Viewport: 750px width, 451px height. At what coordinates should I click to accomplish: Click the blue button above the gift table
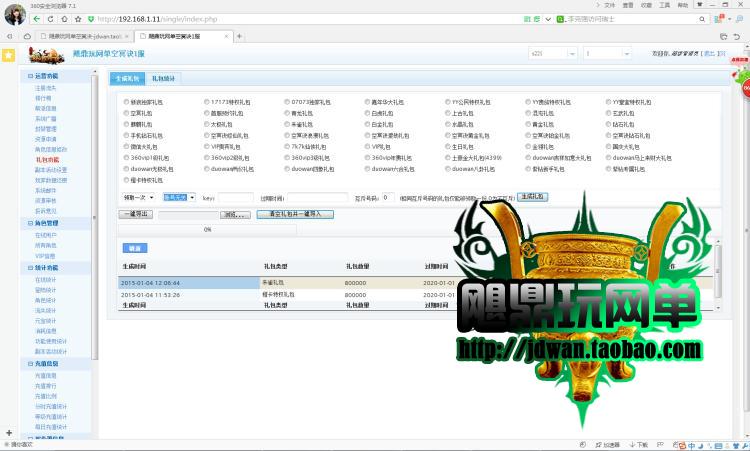135,248
